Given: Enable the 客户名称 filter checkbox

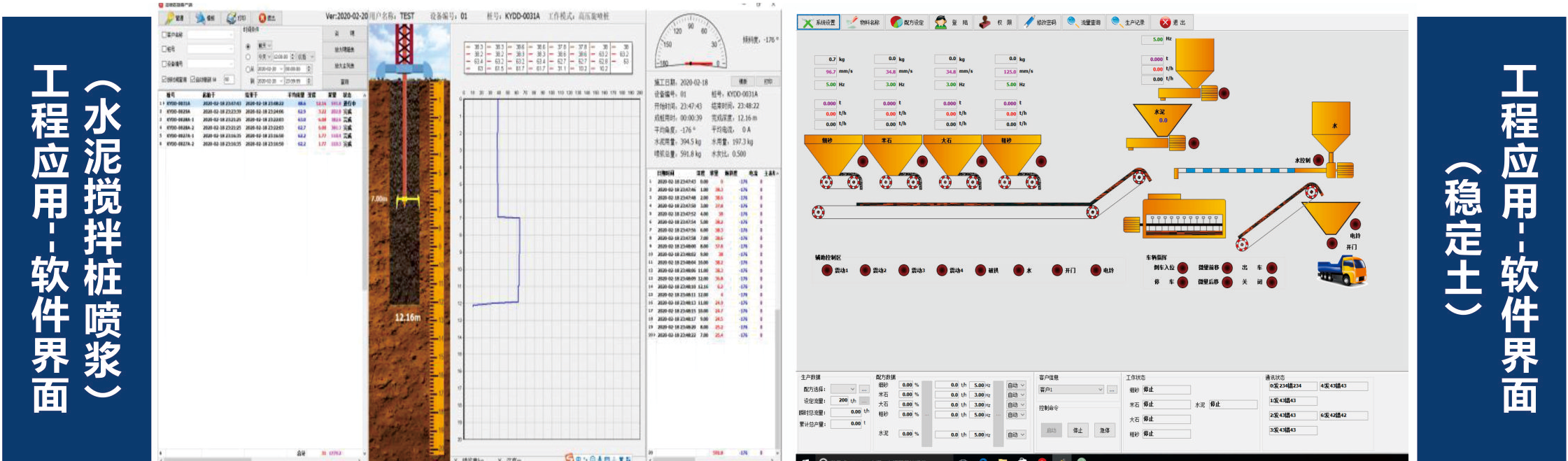Looking at the screenshot, I should pos(165,35).
